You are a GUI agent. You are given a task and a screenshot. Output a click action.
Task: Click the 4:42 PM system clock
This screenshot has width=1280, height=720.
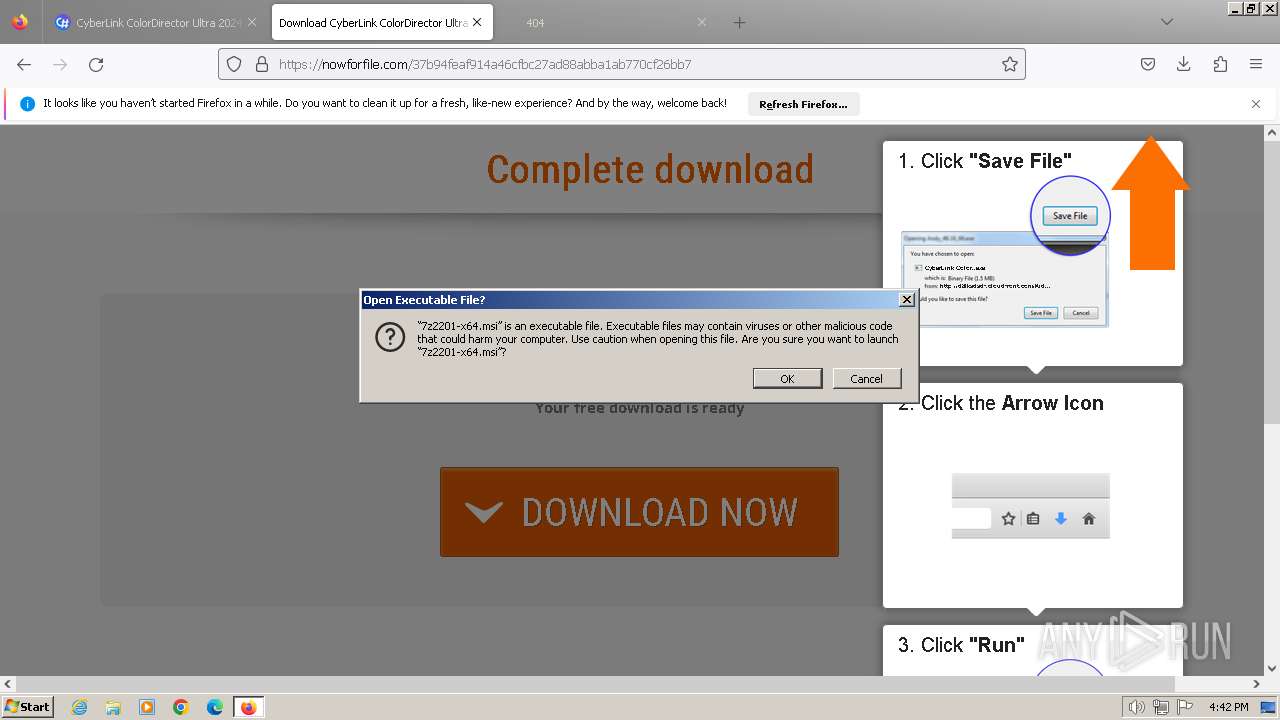tap(1228, 707)
